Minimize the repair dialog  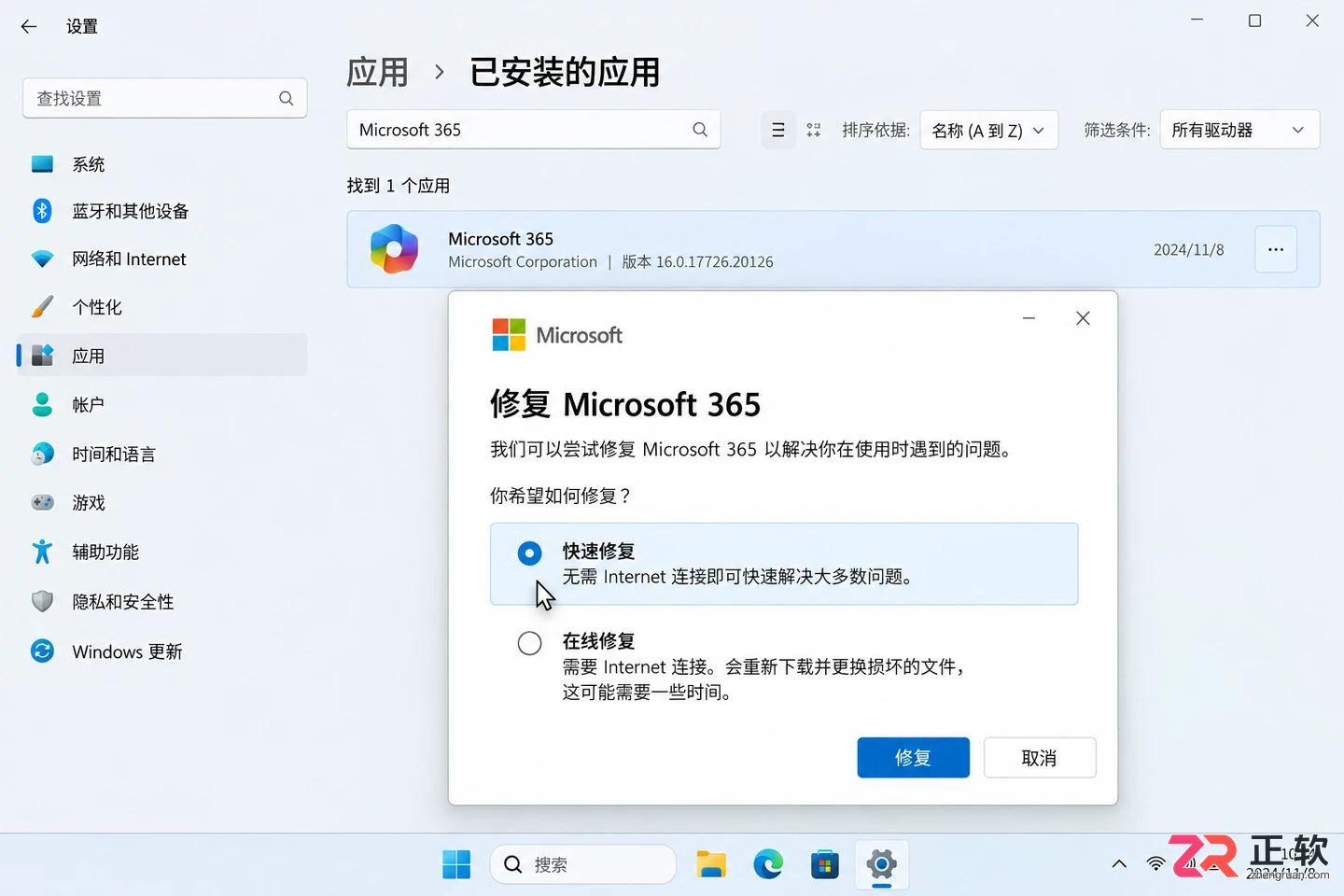(x=1029, y=318)
